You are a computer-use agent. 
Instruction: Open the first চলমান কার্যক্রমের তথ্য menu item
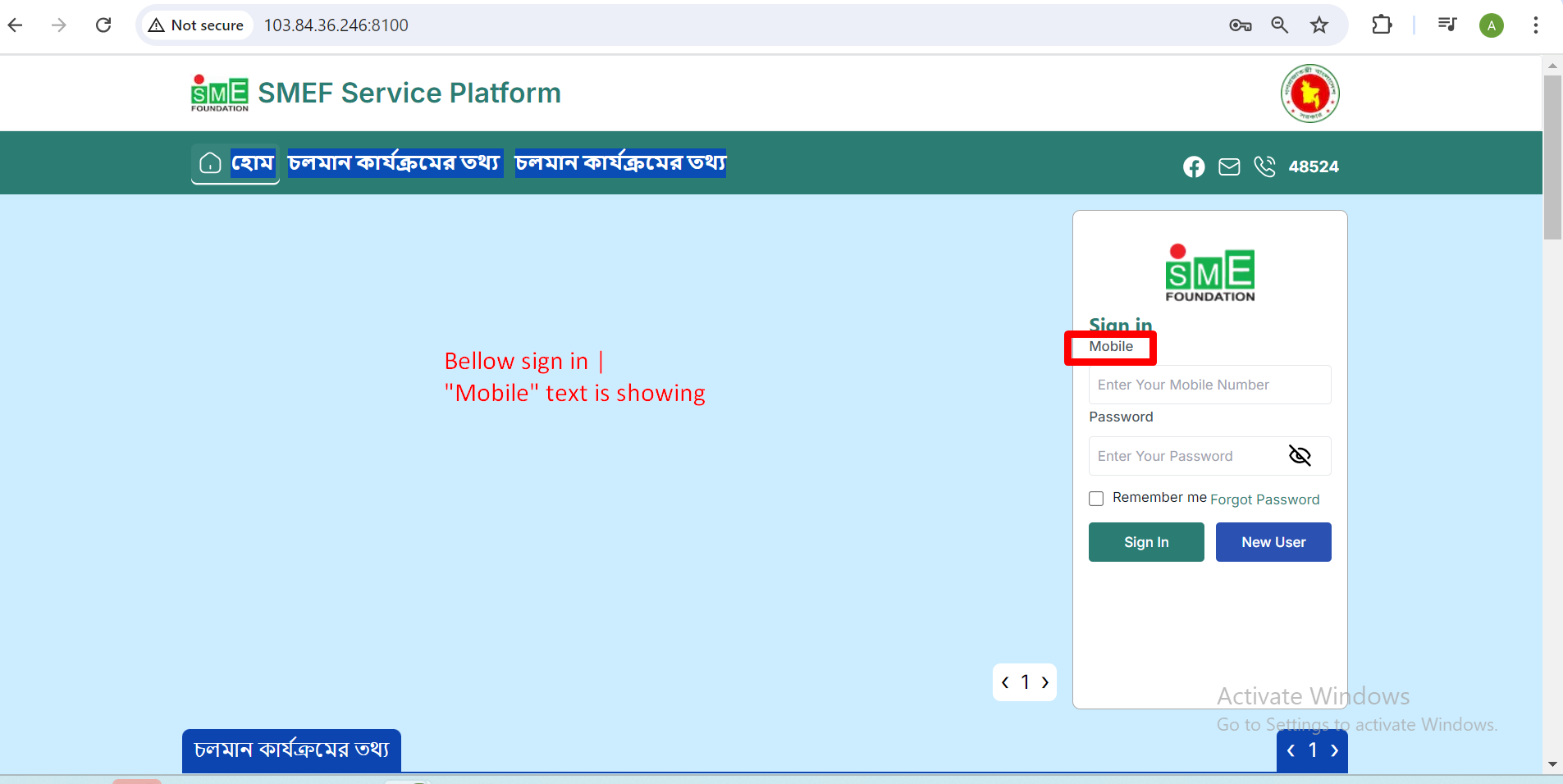tap(395, 163)
